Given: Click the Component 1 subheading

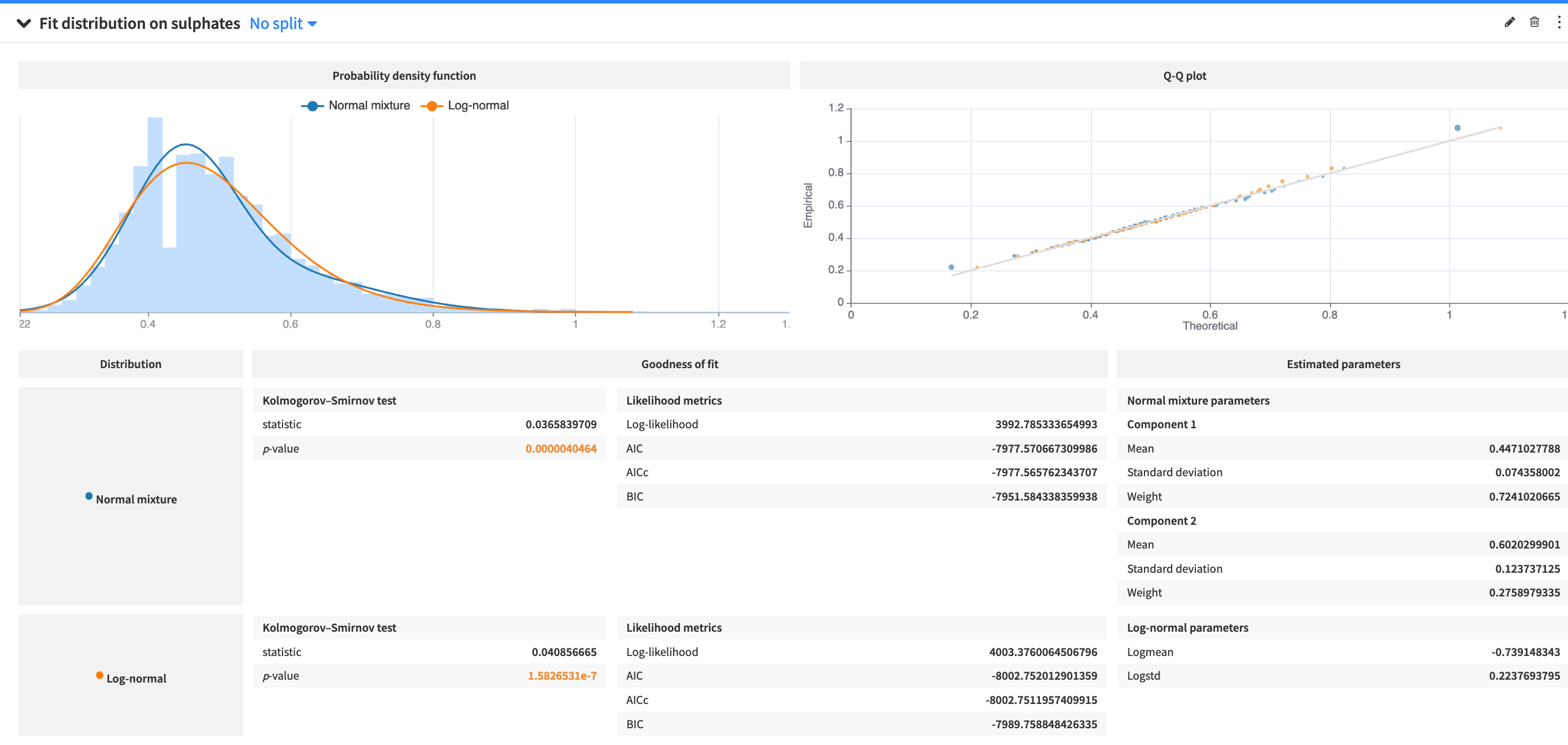Looking at the screenshot, I should pyautogui.click(x=1161, y=424).
